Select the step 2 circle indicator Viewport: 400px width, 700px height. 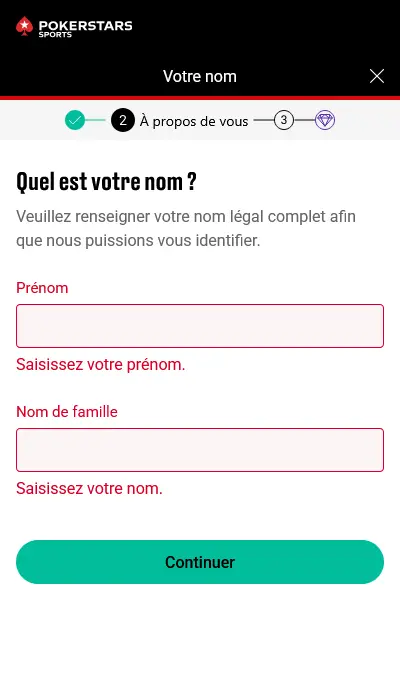click(123, 120)
